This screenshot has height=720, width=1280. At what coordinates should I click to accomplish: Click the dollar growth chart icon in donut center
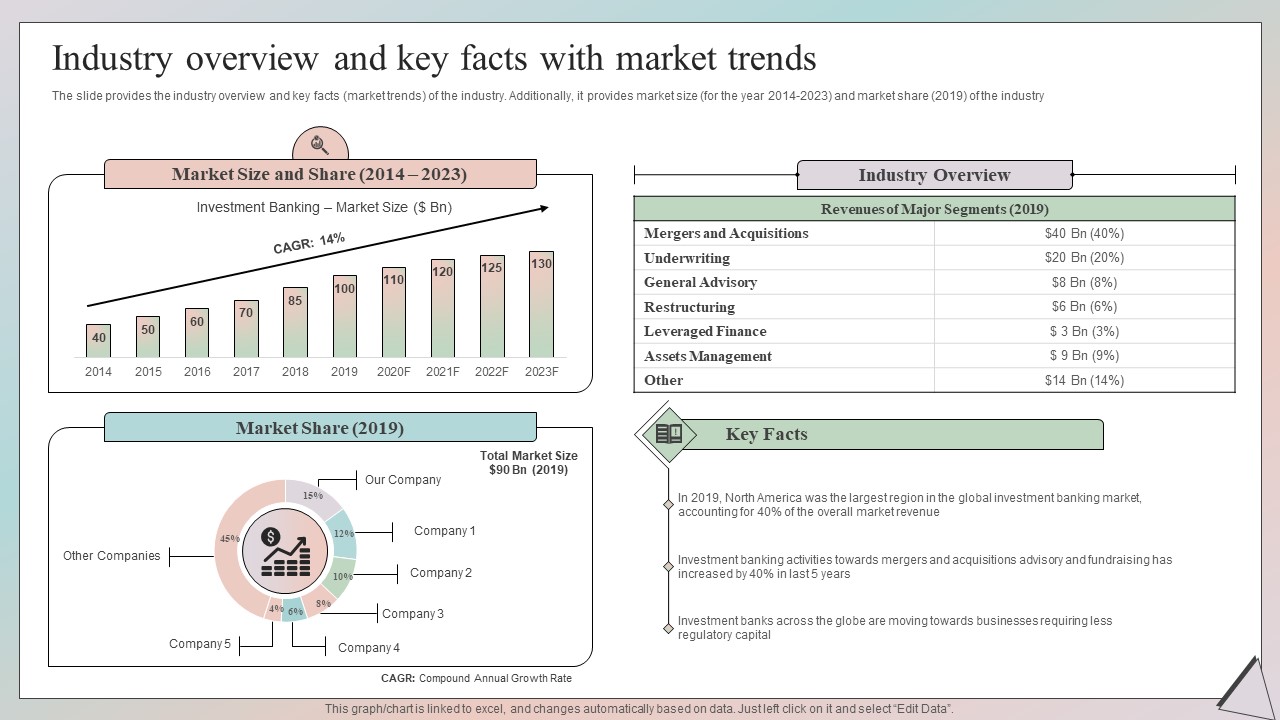click(x=285, y=551)
